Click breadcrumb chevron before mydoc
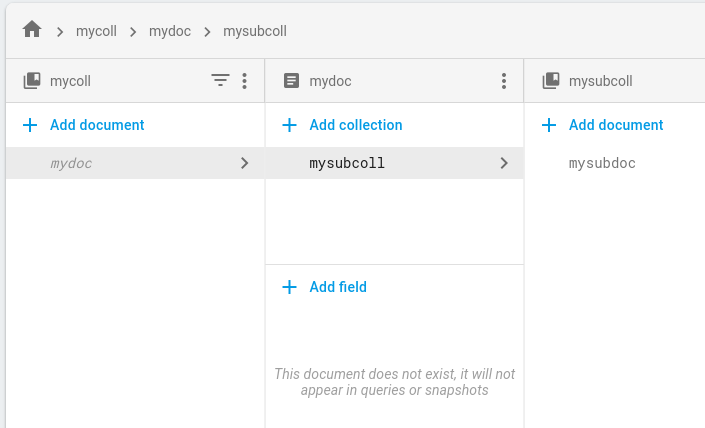This screenshot has width=705, height=428. (133, 31)
